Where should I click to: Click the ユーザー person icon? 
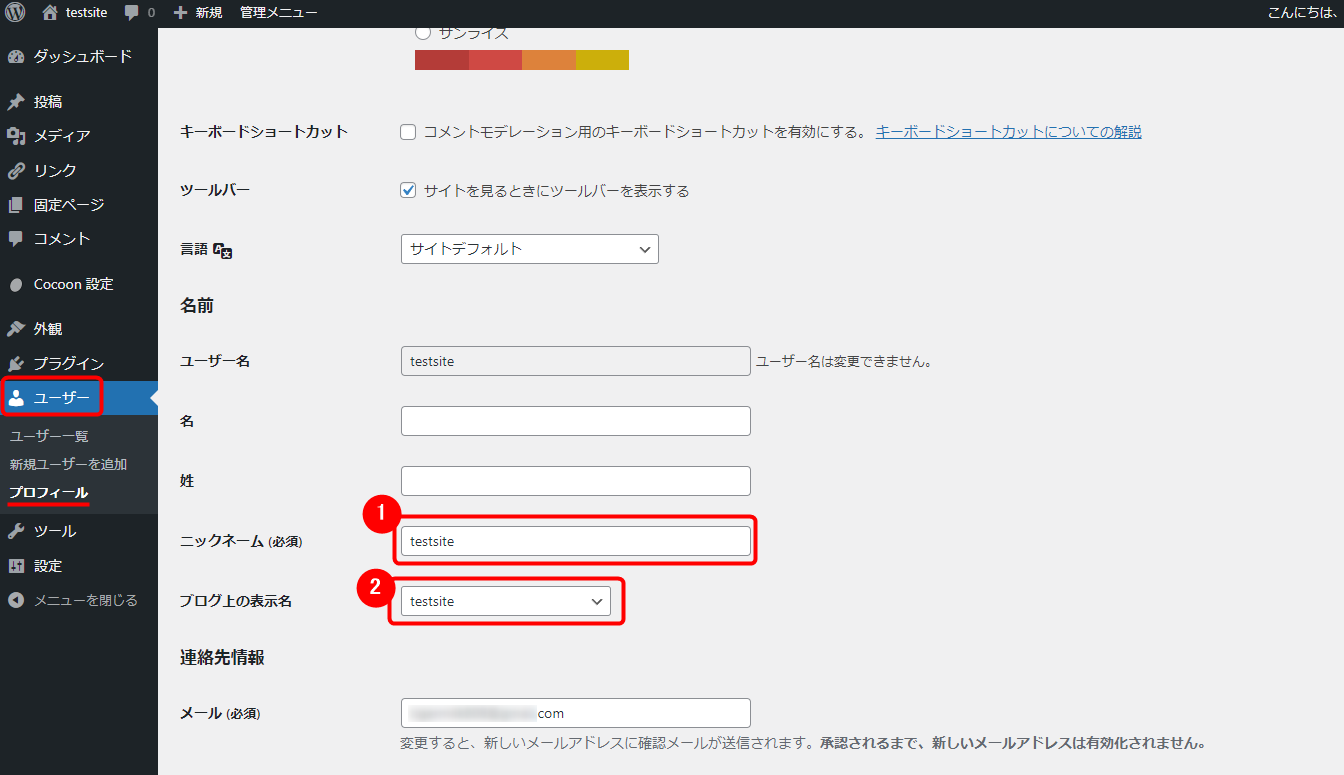15,398
